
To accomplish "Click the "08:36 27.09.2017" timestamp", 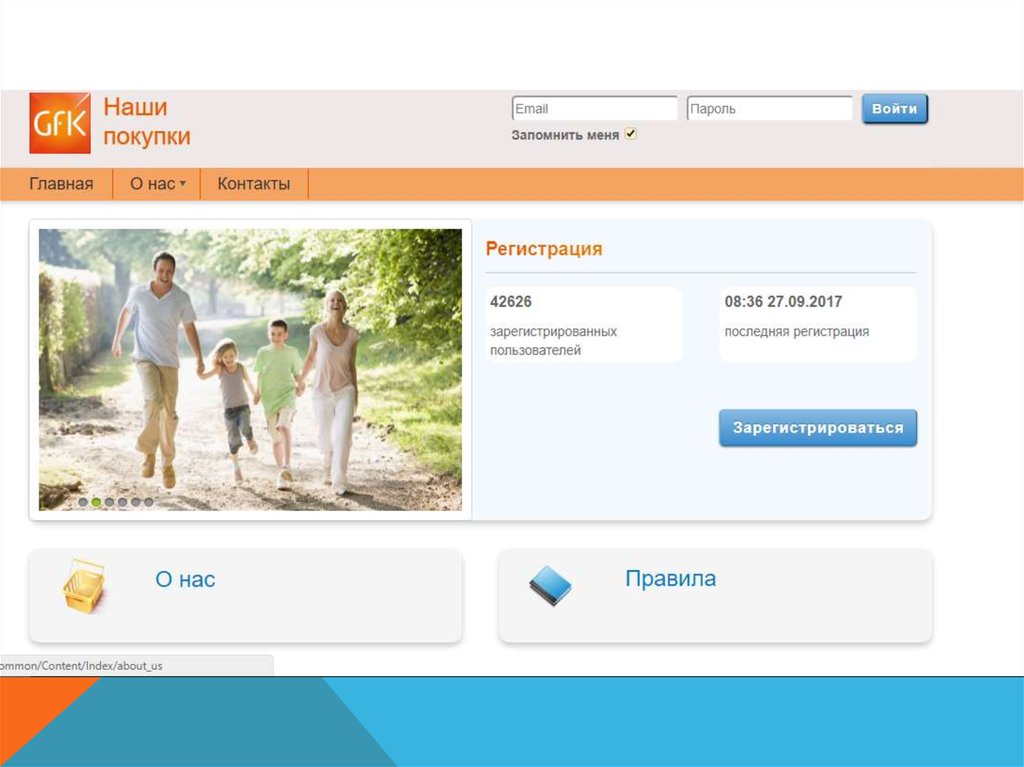I will point(783,301).
